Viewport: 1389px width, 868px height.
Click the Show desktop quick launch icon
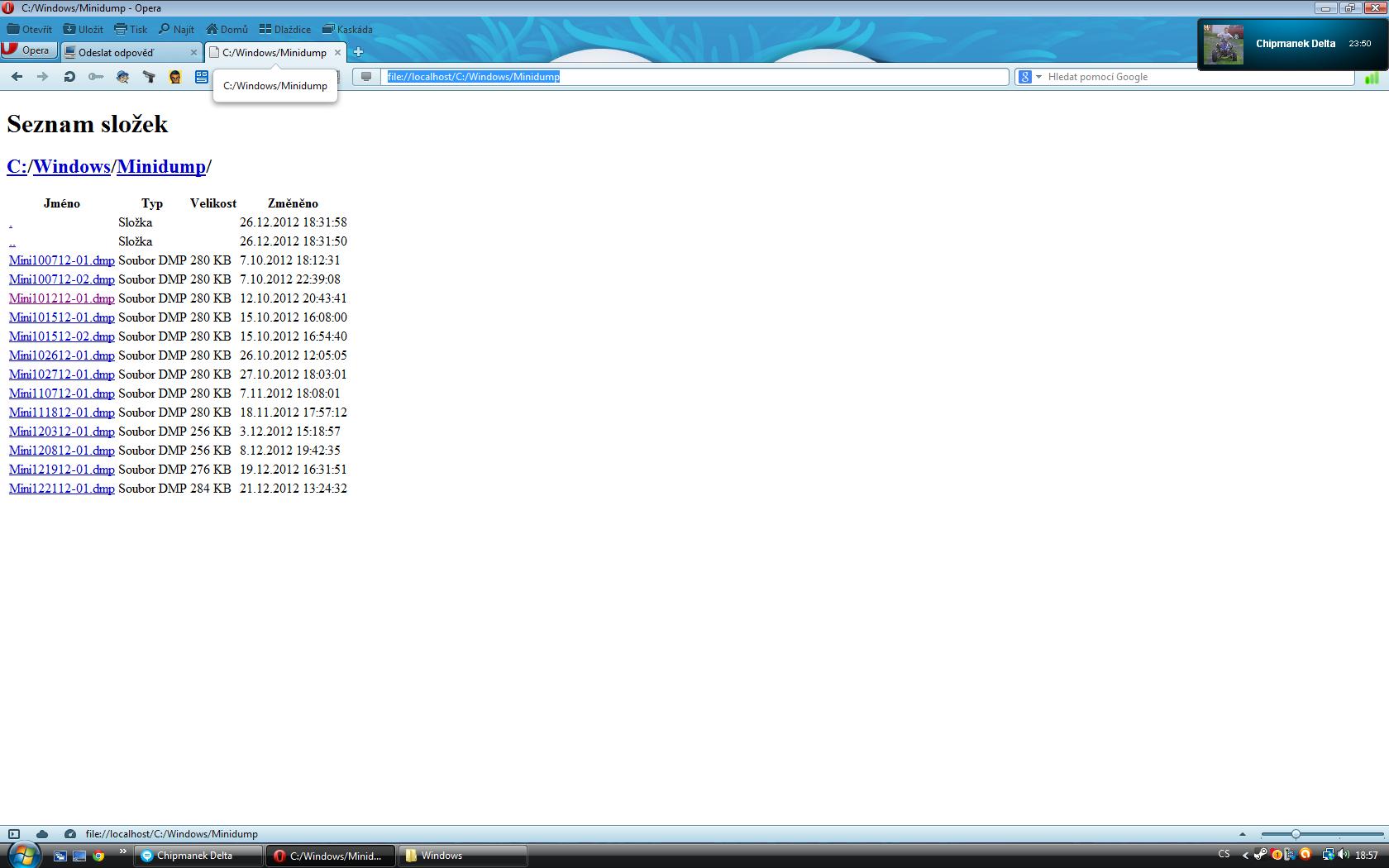(79, 856)
